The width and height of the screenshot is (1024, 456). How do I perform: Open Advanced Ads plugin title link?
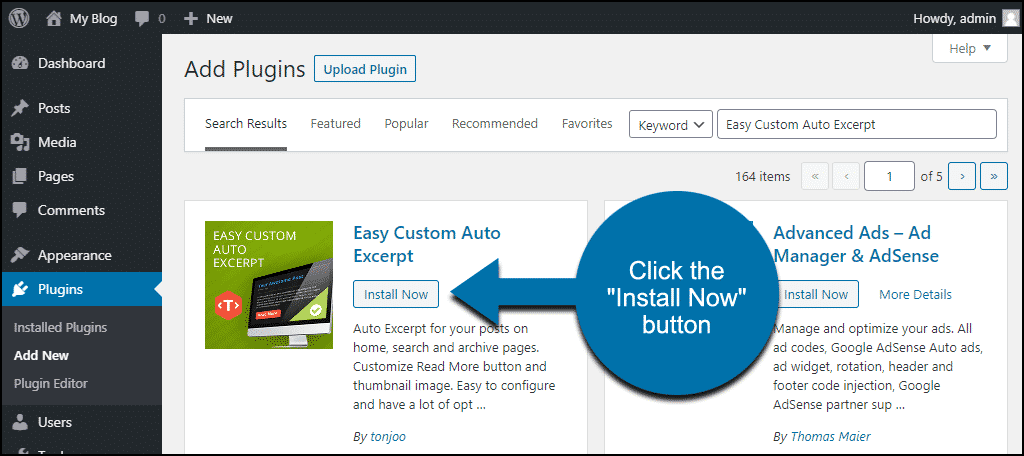pyautogui.click(x=856, y=244)
